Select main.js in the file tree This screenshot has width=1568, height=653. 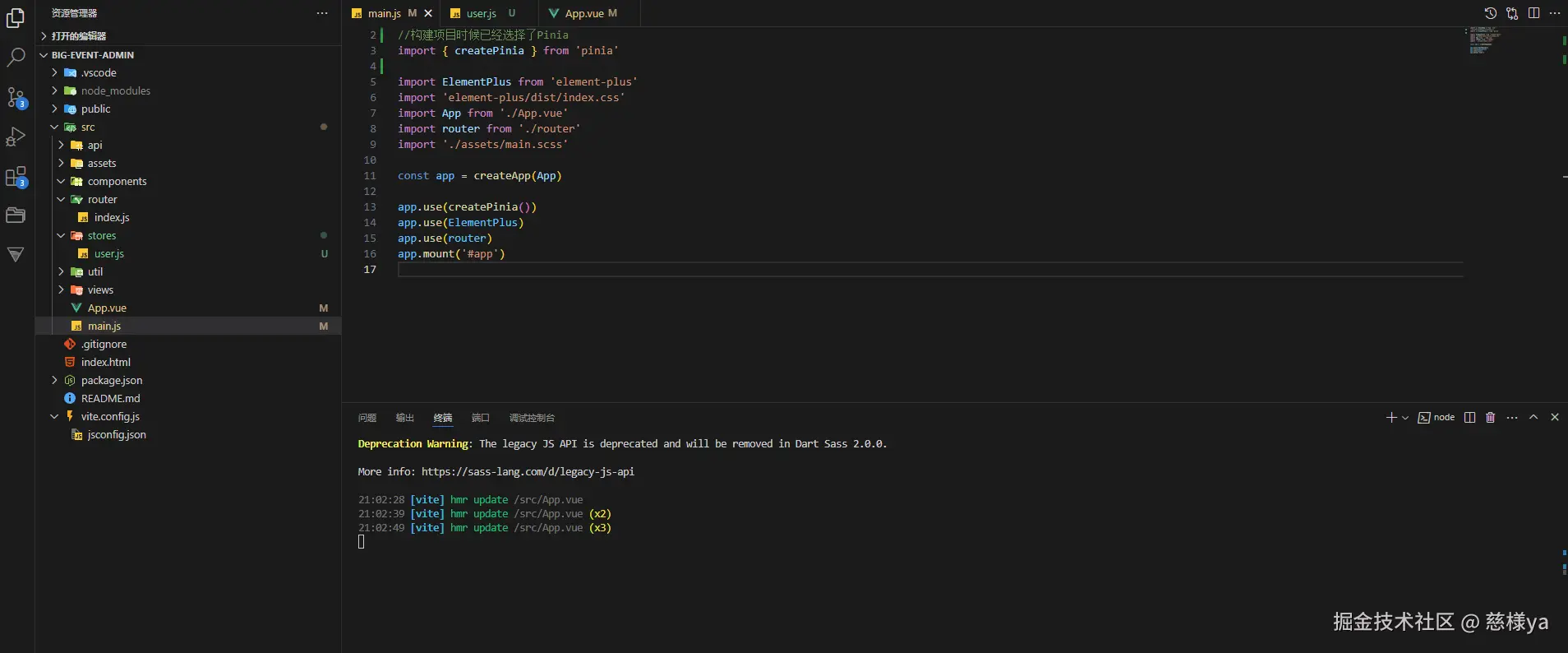[188, 326]
